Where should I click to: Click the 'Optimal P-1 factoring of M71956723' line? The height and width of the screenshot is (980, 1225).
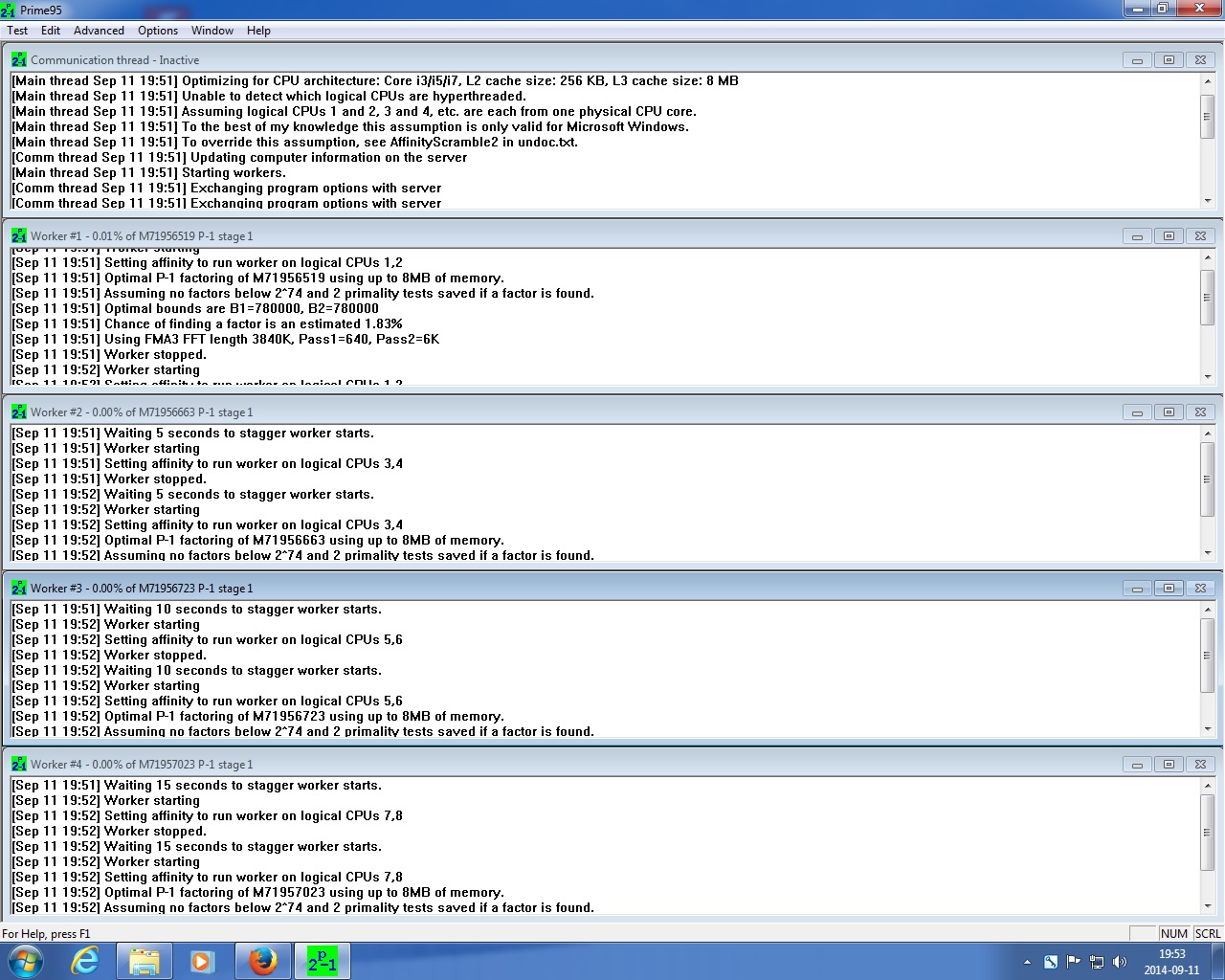pyautogui.click(x=257, y=717)
